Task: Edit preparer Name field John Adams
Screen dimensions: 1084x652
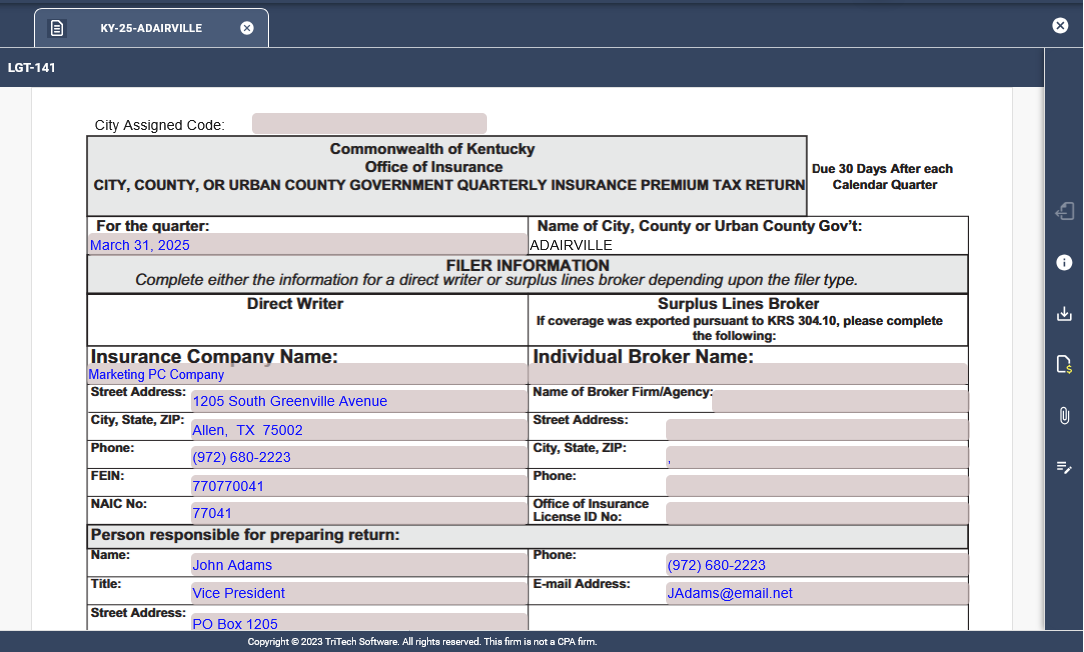Action: (359, 565)
